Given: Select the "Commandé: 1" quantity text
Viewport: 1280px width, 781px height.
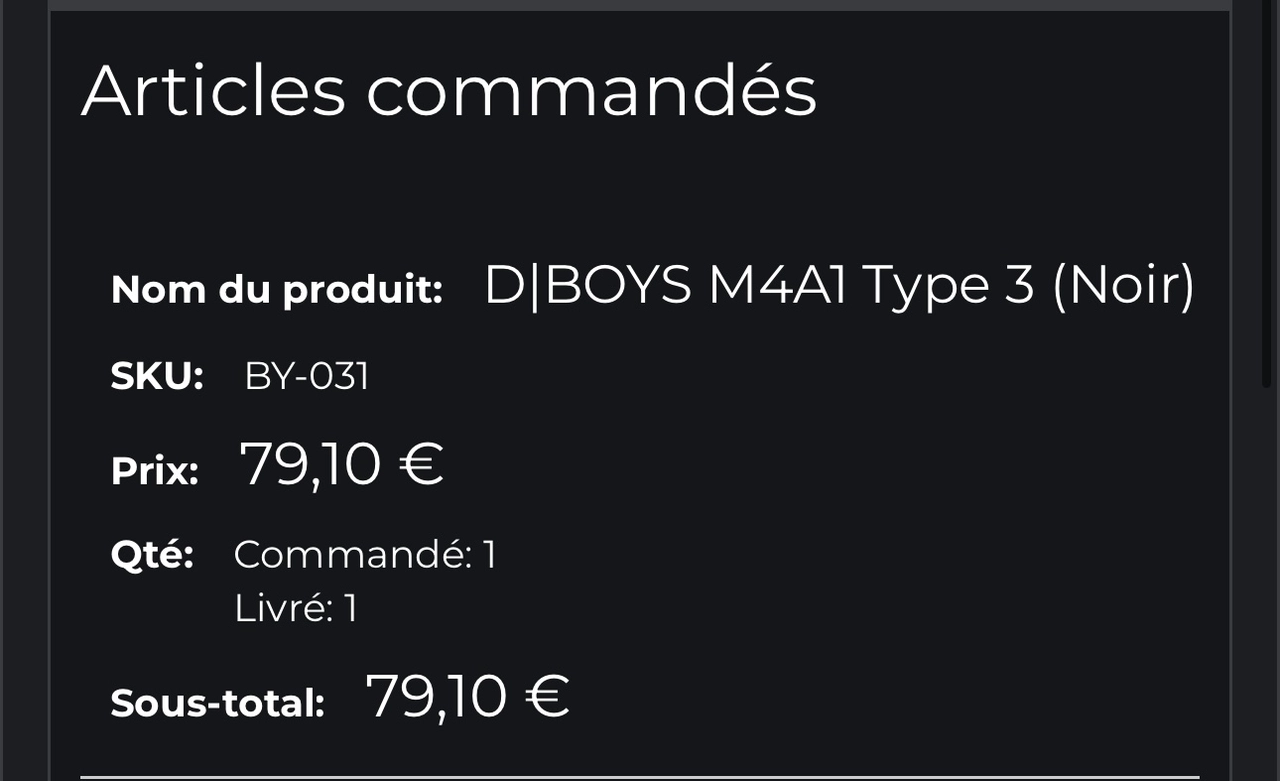Looking at the screenshot, I should [x=365, y=554].
